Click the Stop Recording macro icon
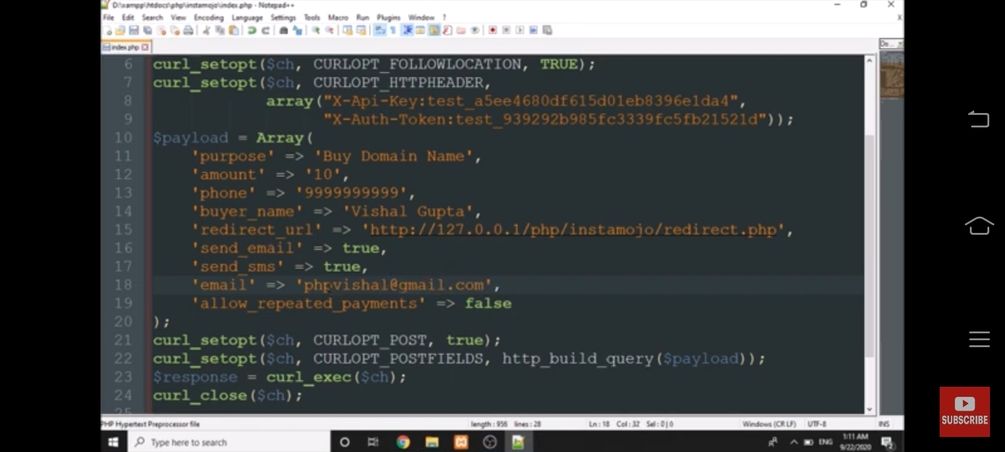Image resolution: width=1005 pixels, height=452 pixels. [506, 30]
